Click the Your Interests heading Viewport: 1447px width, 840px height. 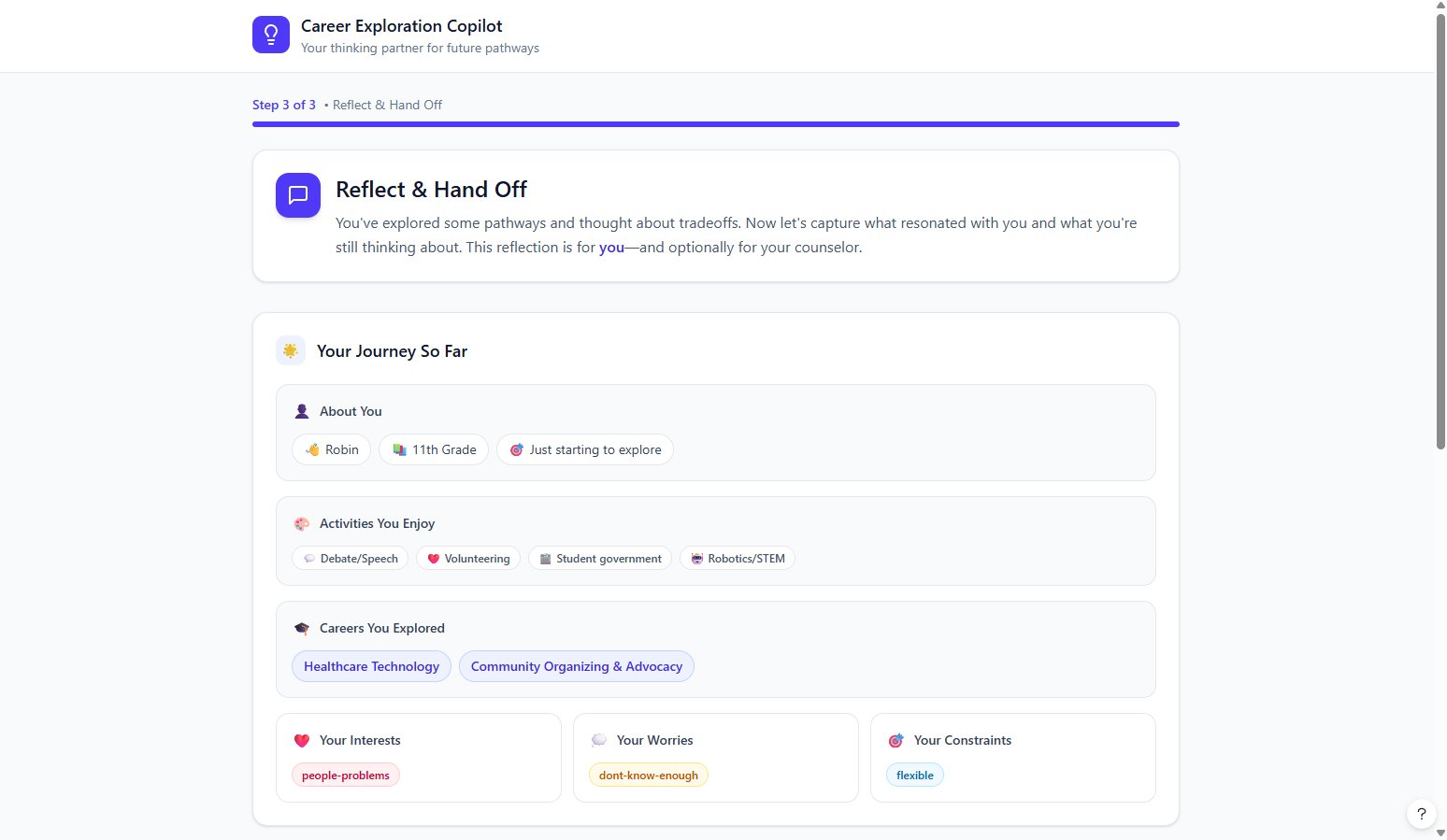360,740
